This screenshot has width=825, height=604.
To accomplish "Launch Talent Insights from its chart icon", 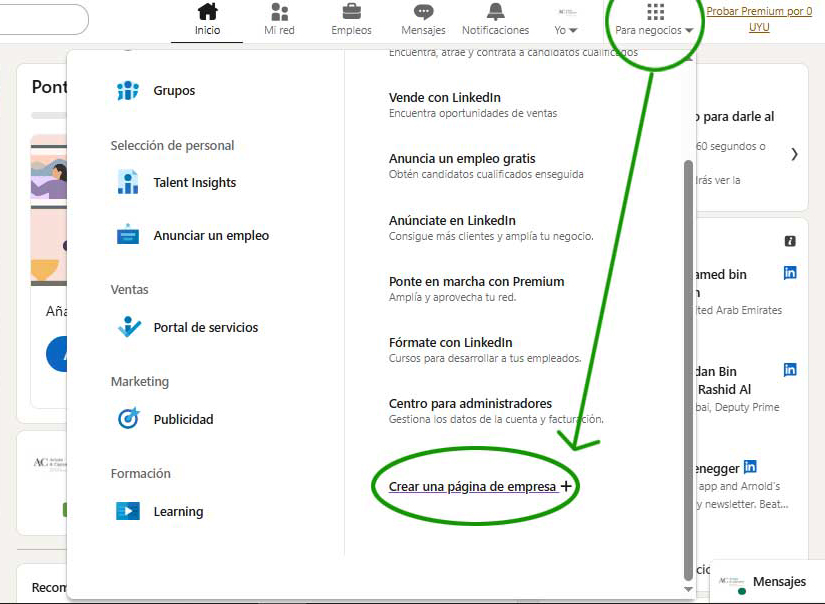I will pos(128,183).
